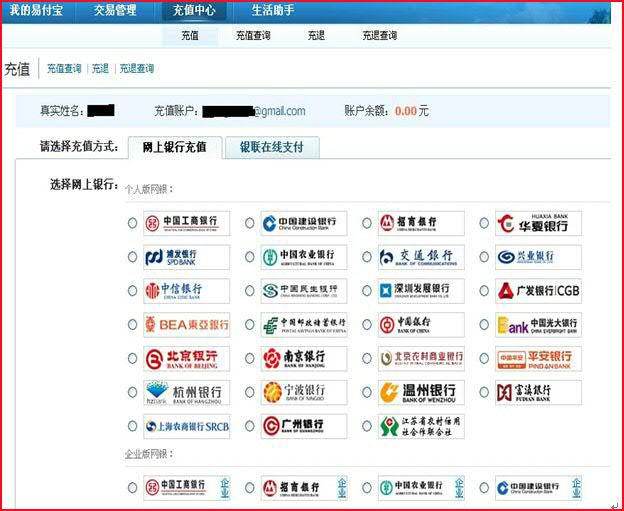The width and height of the screenshot is (624, 511).
Task: Open the 充值查询 link beside the 充值 heading
Action: [x=64, y=68]
